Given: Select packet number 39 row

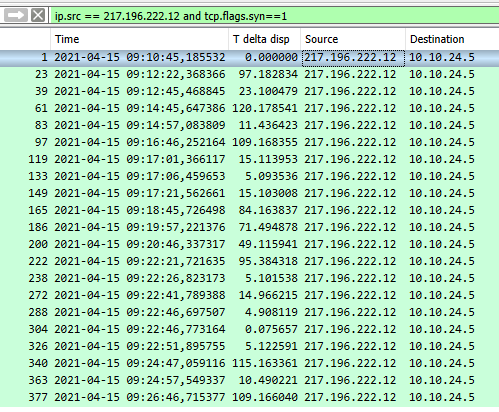Looking at the screenshot, I should click(249, 91).
